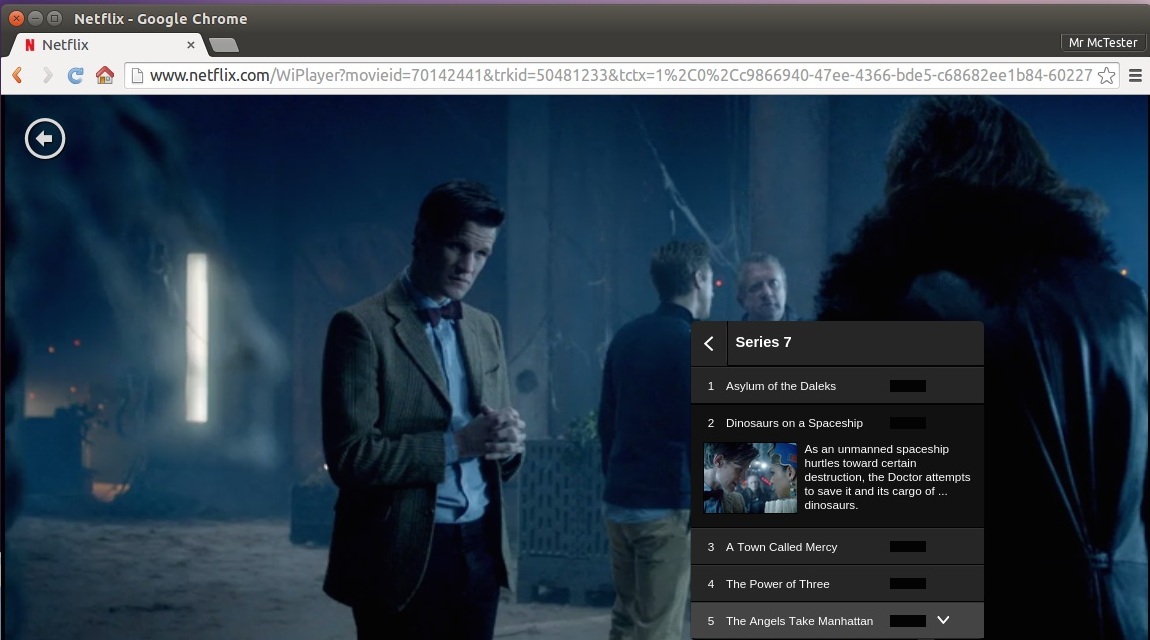Click progress bar of A Town Called Mercy
Image resolution: width=1150 pixels, height=640 pixels.
[907, 547]
